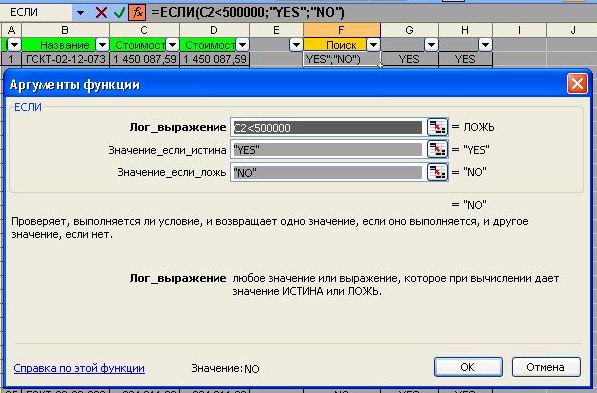Select column J header
Viewport: 597px width, 393px height.
(572, 30)
